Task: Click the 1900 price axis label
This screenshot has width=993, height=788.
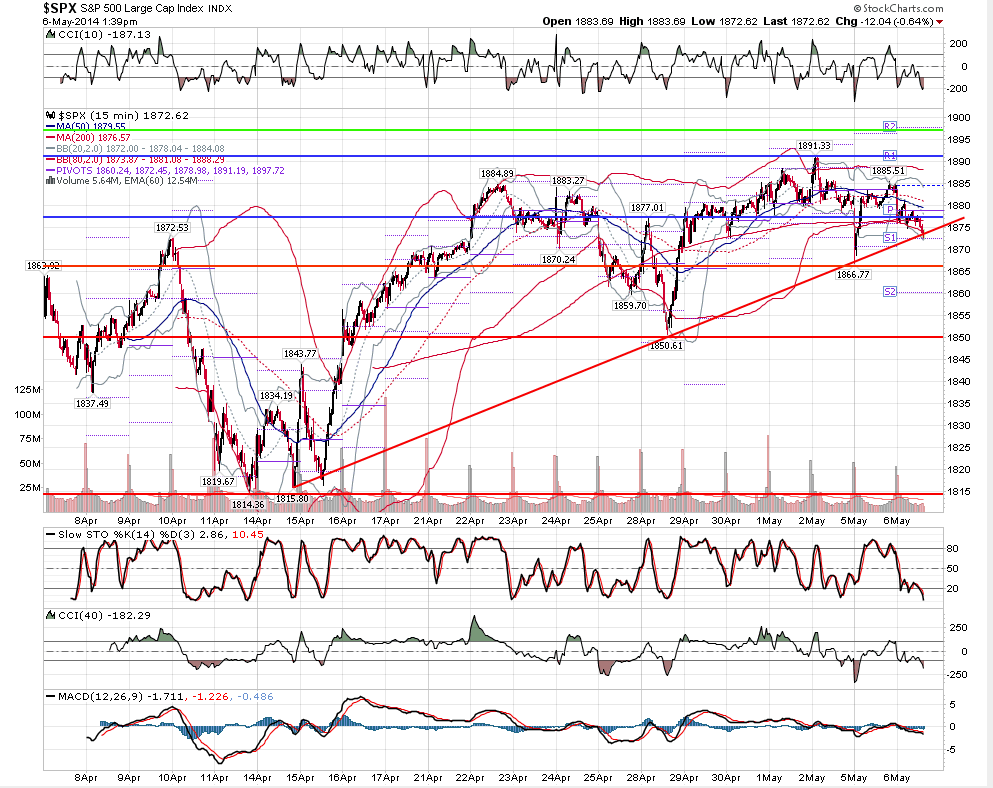Action: tap(959, 117)
